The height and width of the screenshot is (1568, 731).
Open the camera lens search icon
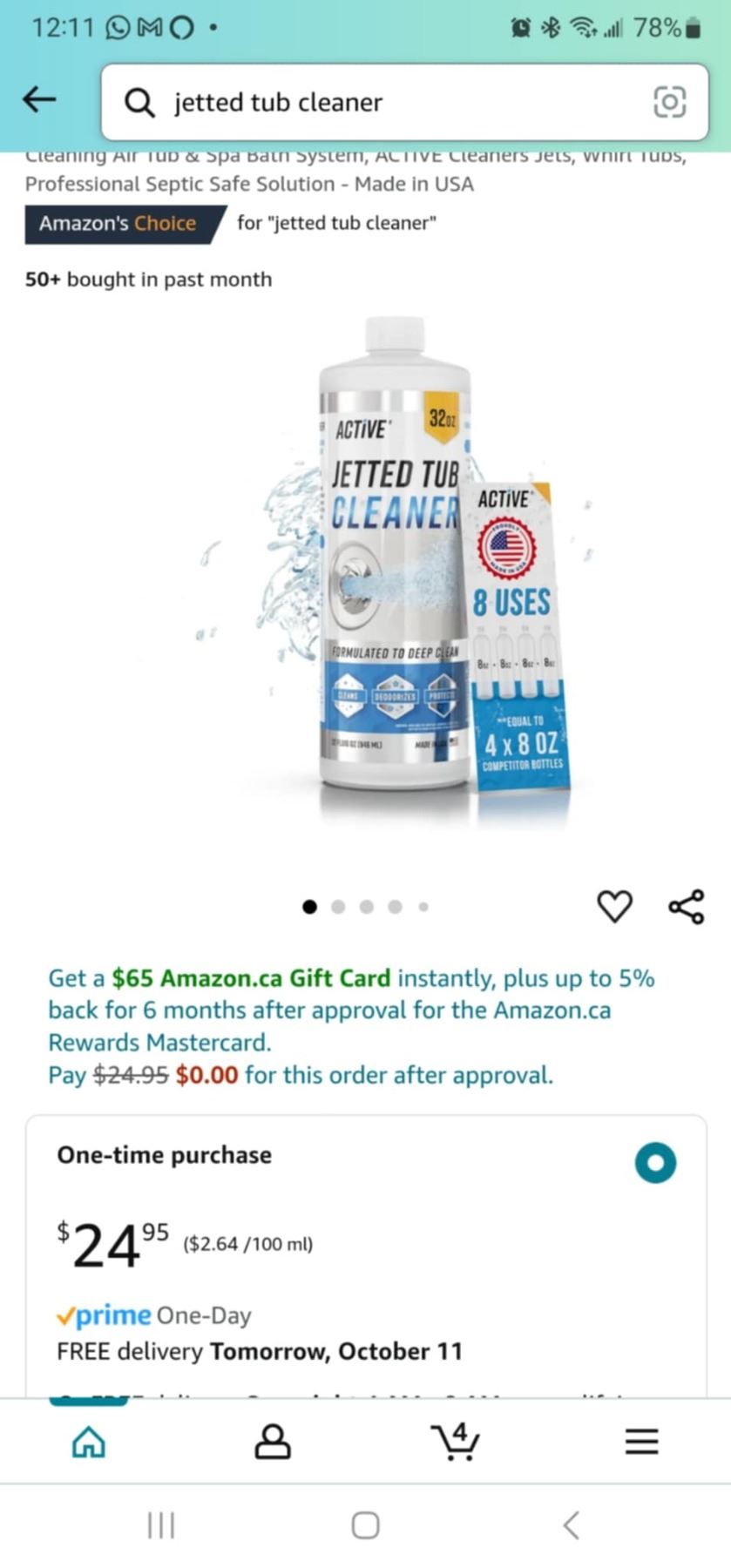[669, 102]
